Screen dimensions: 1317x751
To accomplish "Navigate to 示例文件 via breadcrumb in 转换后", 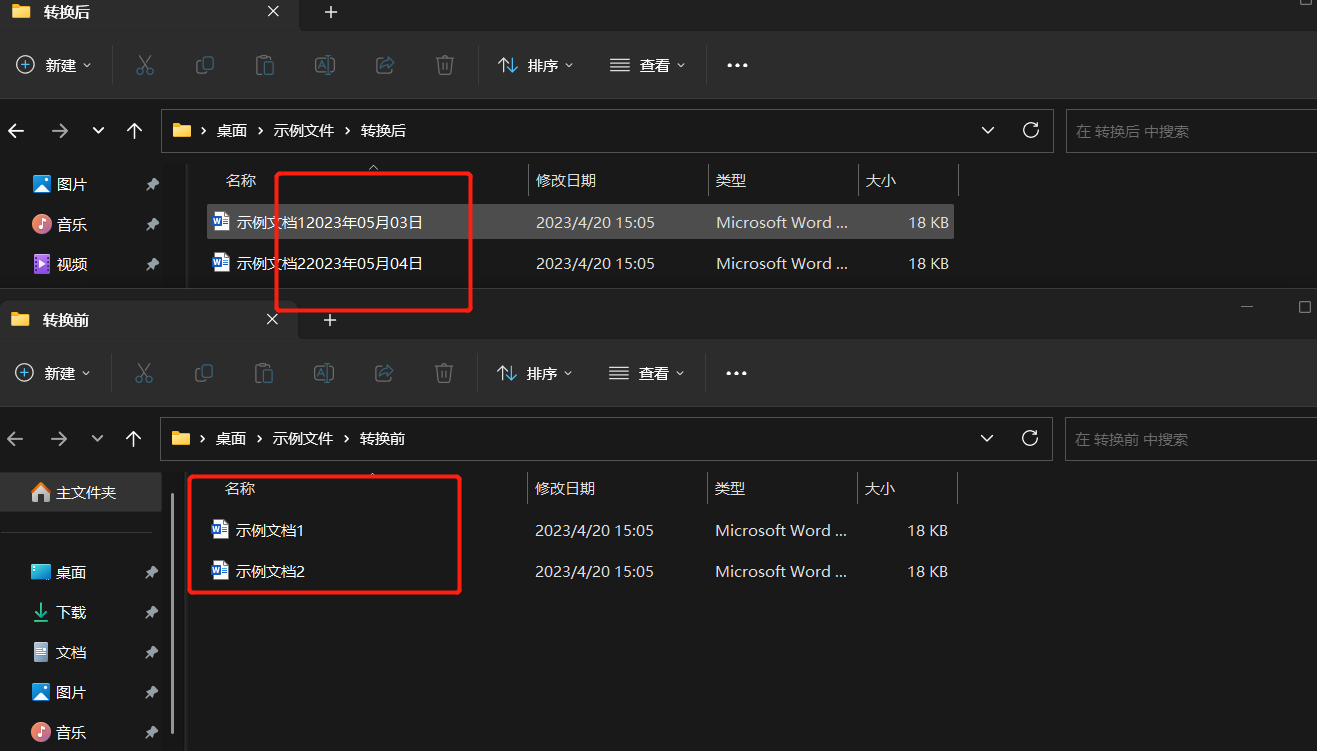I will 306,130.
